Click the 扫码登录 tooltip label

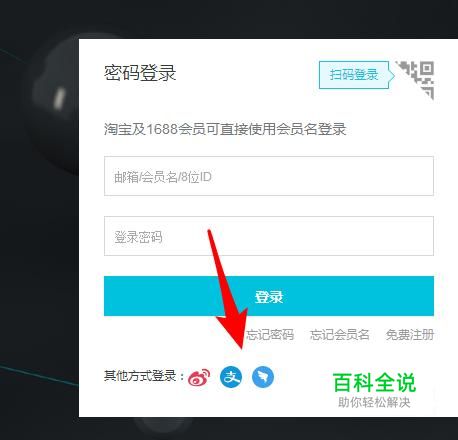point(354,75)
